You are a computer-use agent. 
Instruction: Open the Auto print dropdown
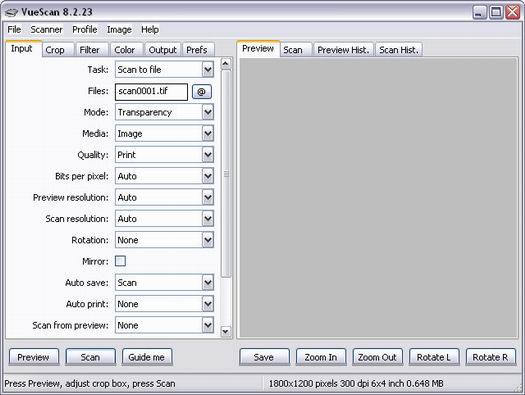pyautogui.click(x=164, y=304)
